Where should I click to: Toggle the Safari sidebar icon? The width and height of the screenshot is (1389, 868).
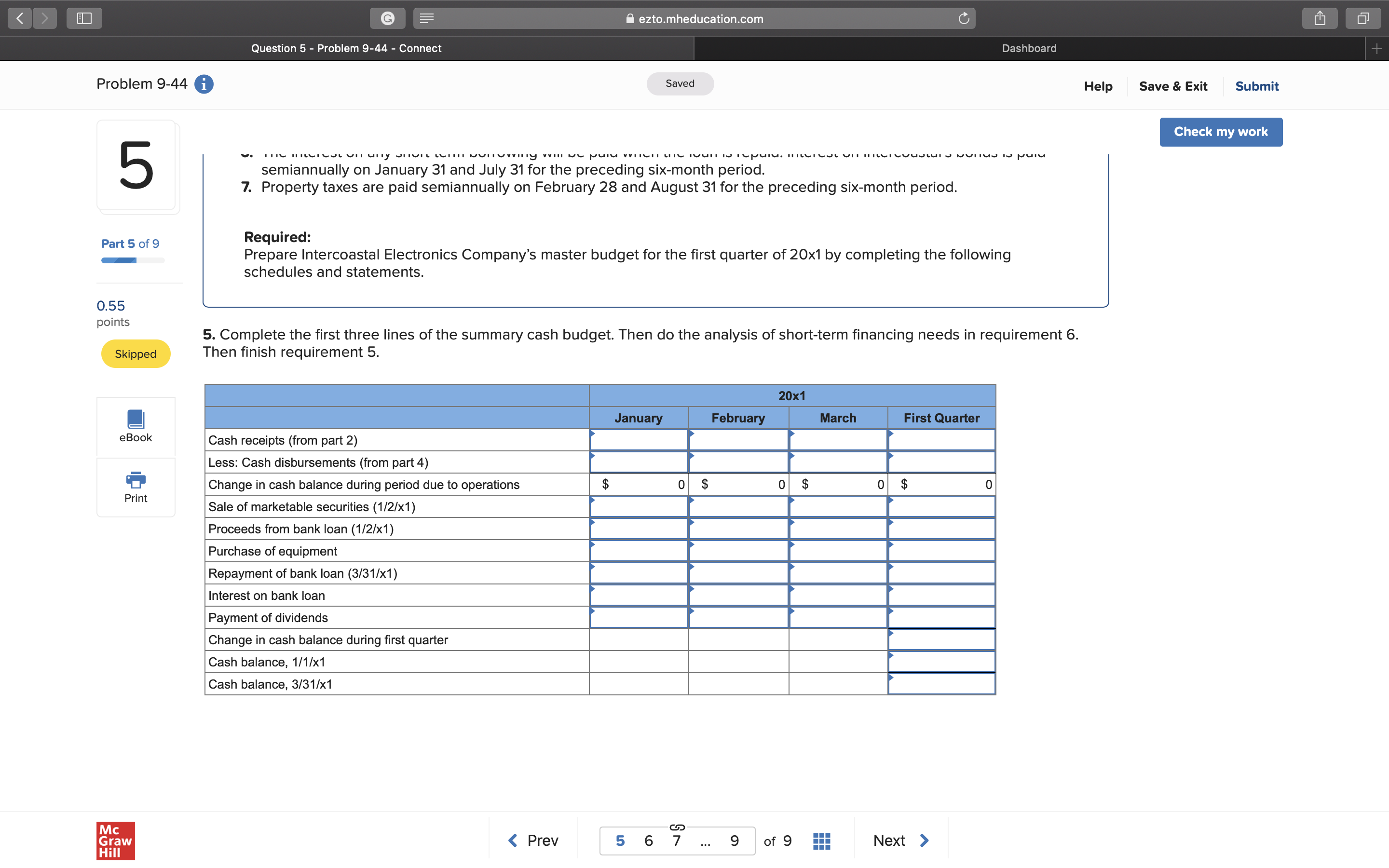point(84,18)
